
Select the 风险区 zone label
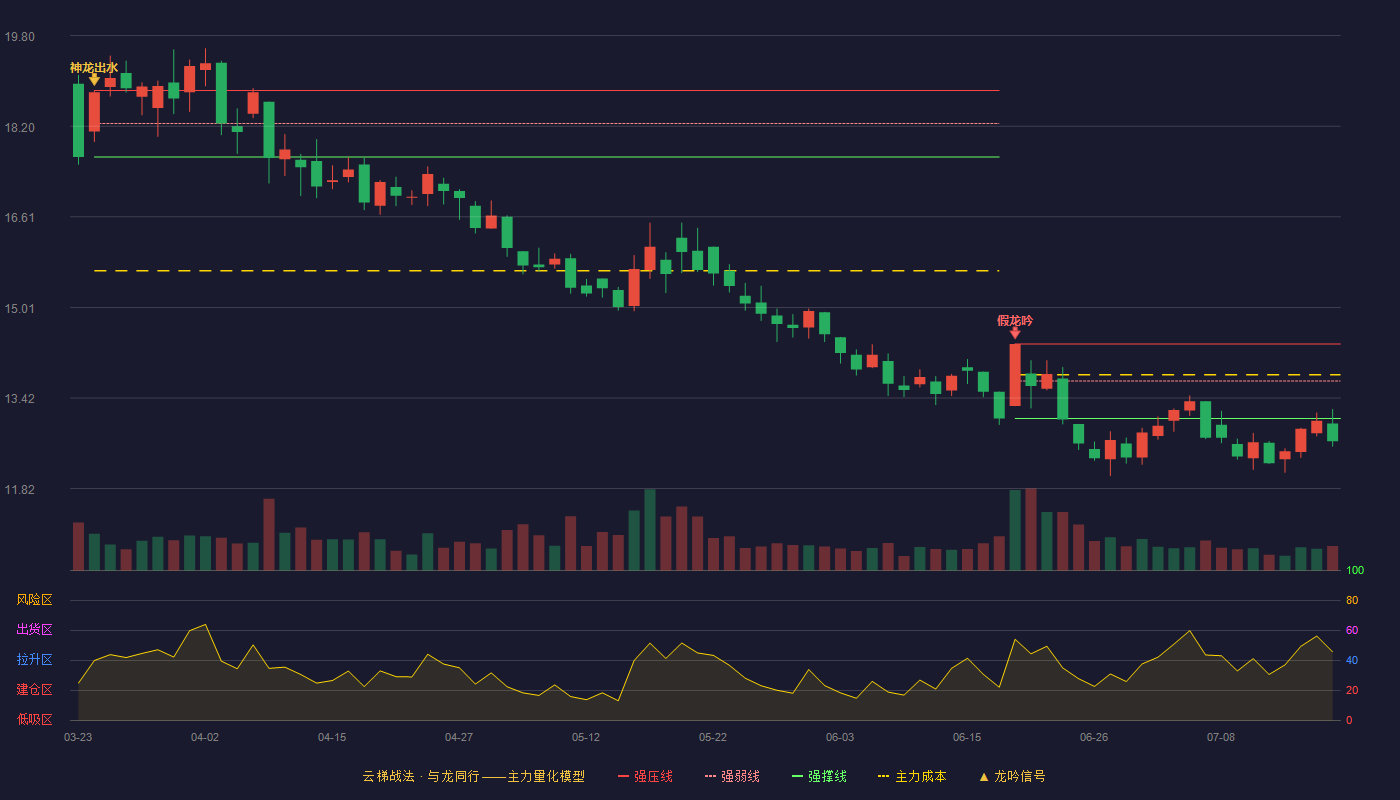click(34, 600)
